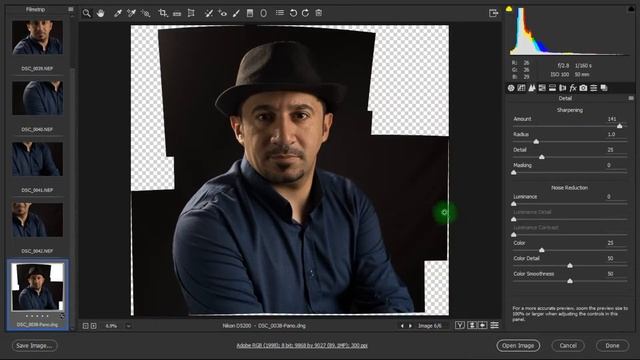The height and width of the screenshot is (360, 640).
Task: Open the Detail panel flyout menu
Action: pyautogui.click(x=631, y=98)
